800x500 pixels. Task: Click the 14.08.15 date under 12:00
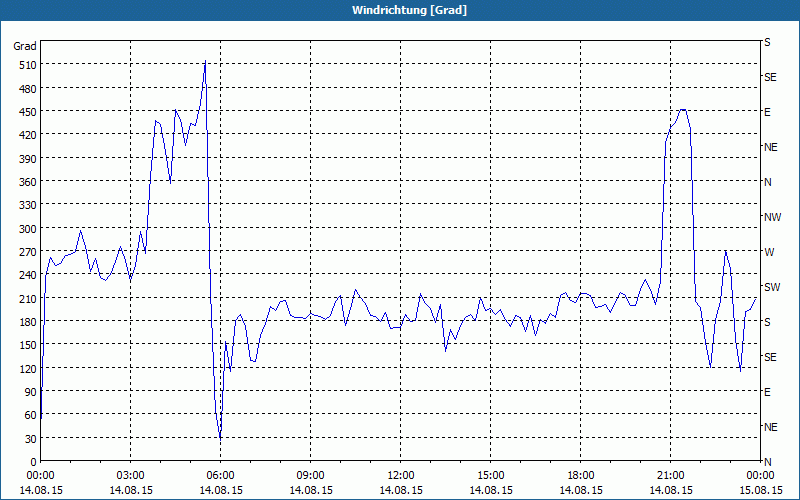(x=401, y=490)
